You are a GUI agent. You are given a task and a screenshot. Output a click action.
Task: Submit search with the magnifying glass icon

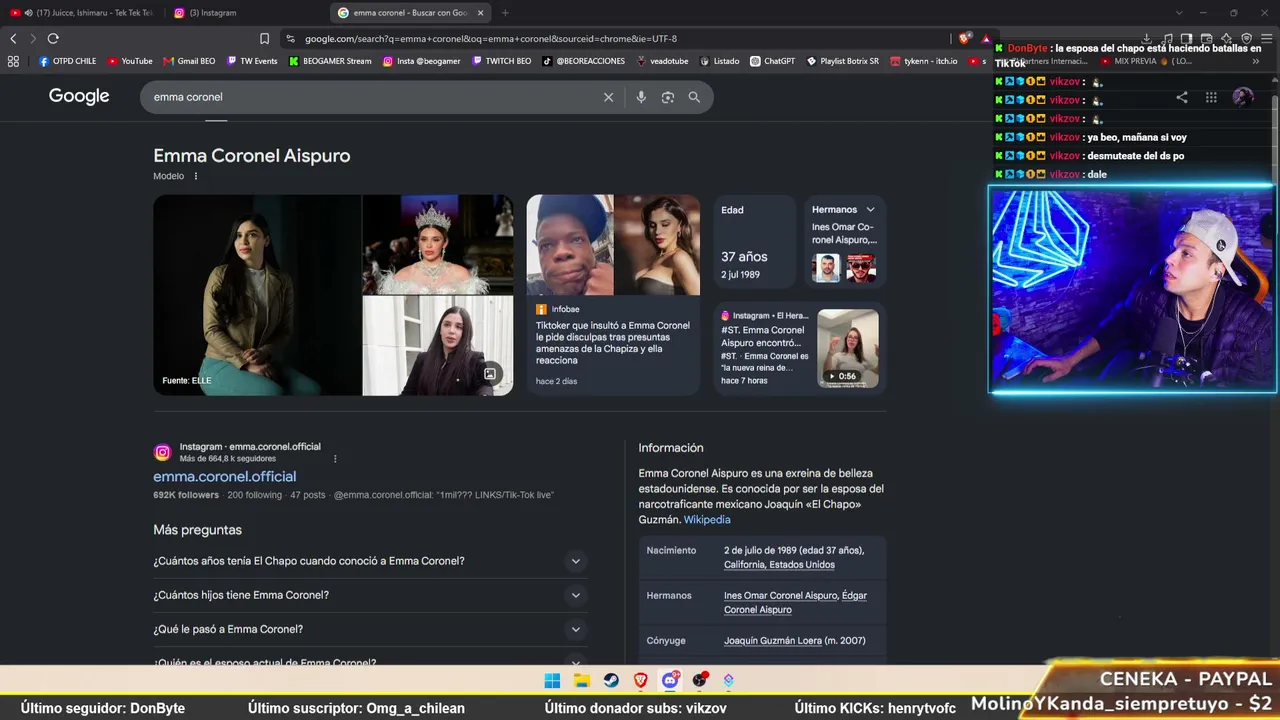pyautogui.click(x=694, y=97)
